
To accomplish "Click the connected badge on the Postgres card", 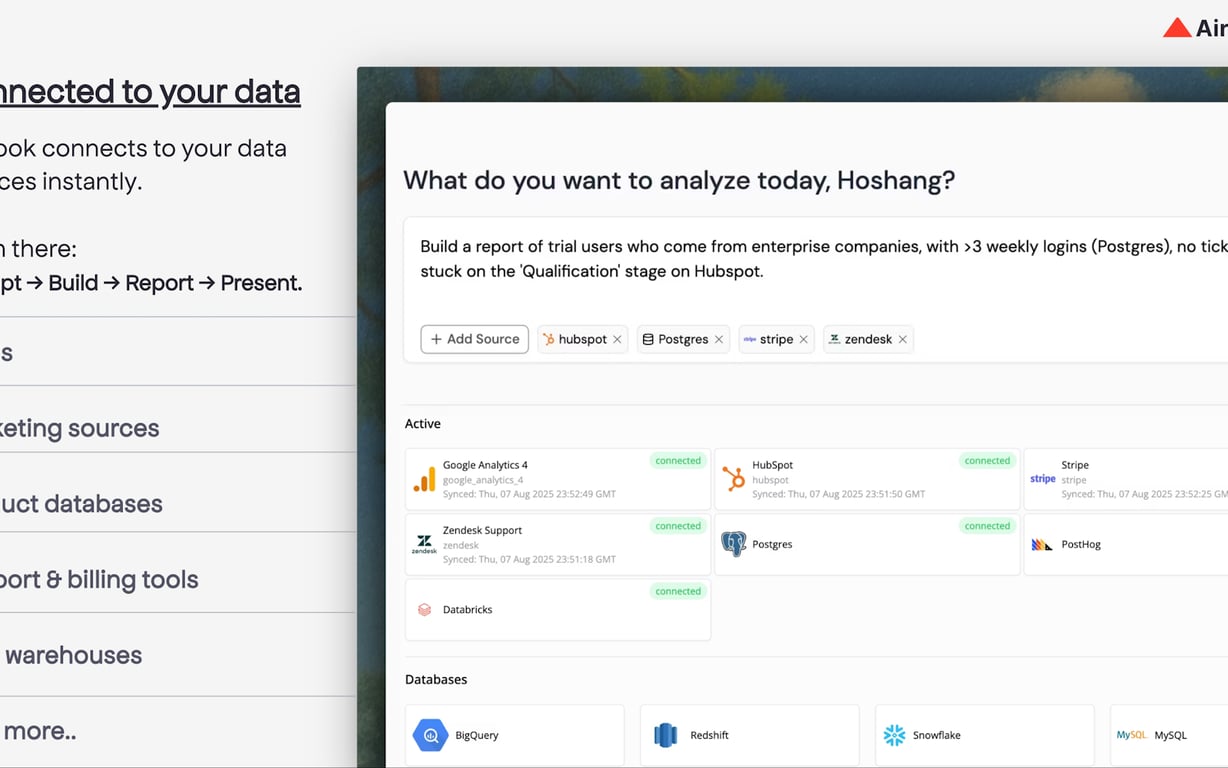I will coord(987,525).
